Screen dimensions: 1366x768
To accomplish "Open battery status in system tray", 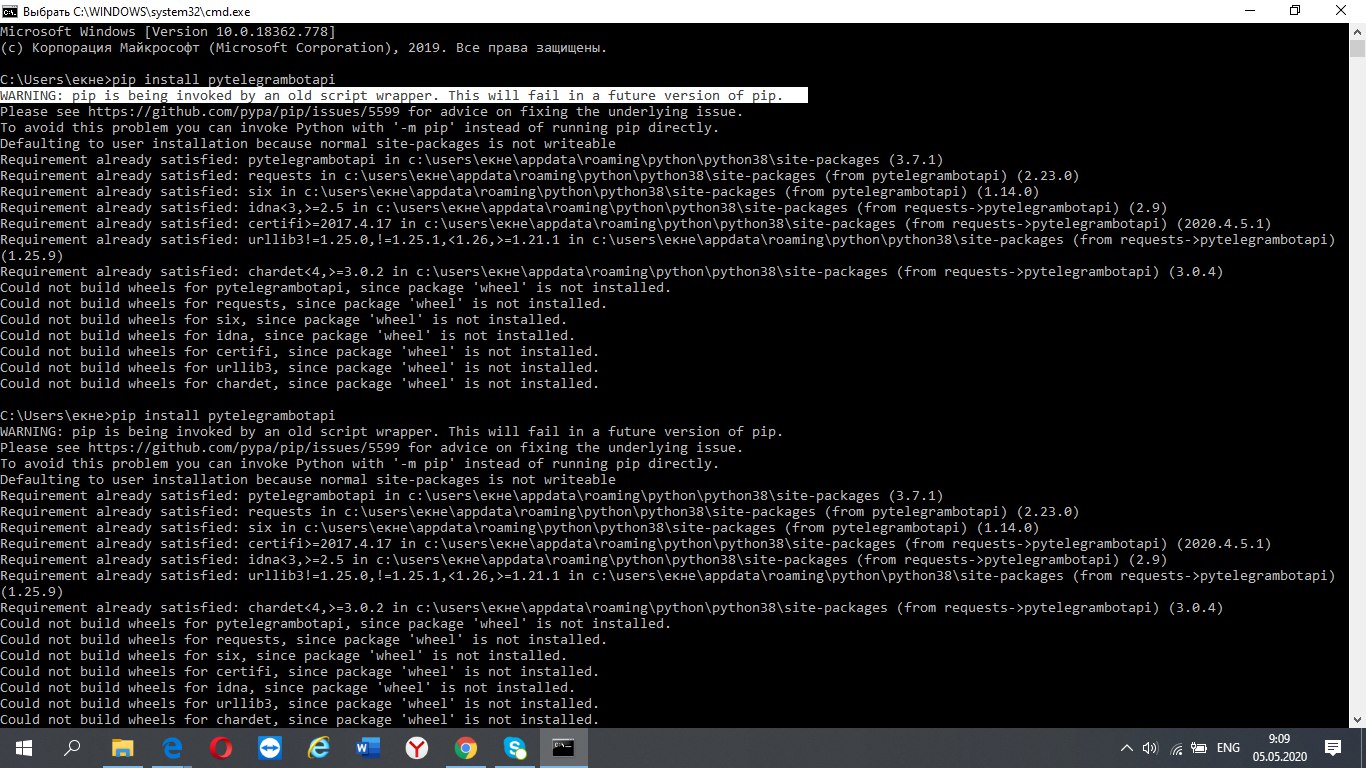I will pos(1200,748).
